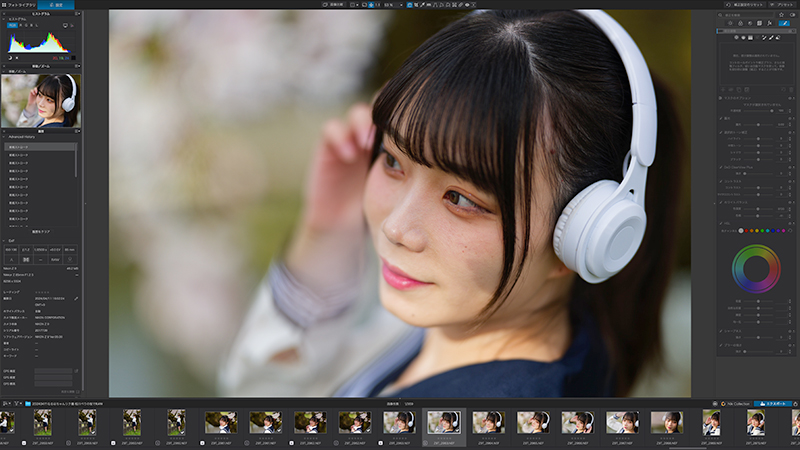
Task: Select the Control Point local tool
Action: 736,37
